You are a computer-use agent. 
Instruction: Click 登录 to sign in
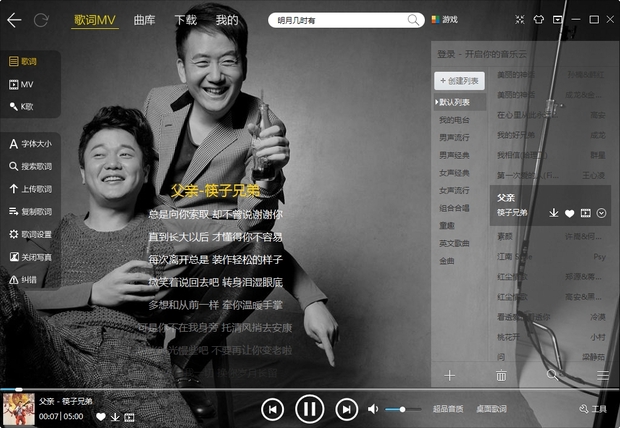[x=446, y=52]
